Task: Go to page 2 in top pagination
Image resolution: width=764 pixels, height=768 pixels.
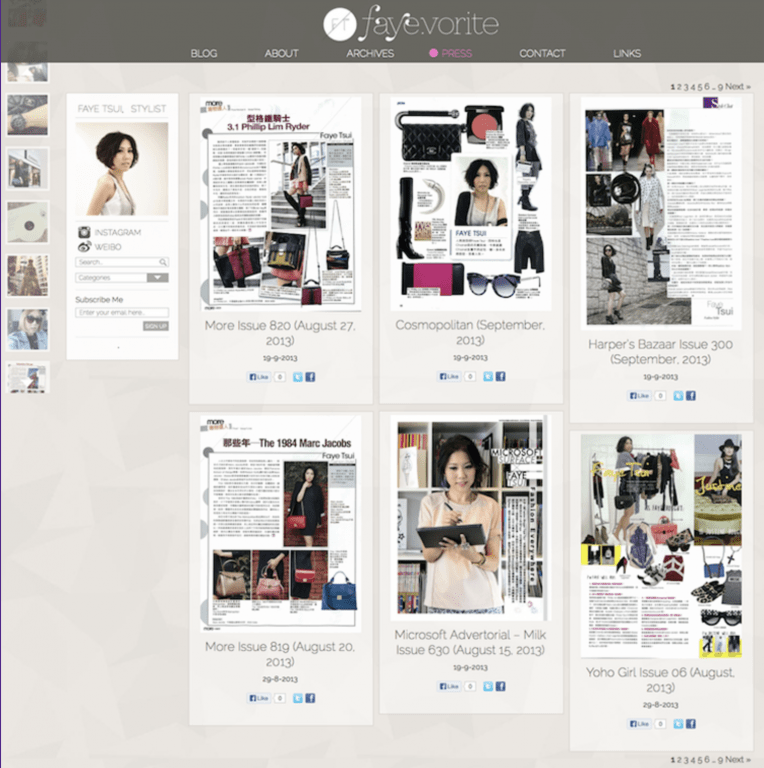Action: point(679,87)
